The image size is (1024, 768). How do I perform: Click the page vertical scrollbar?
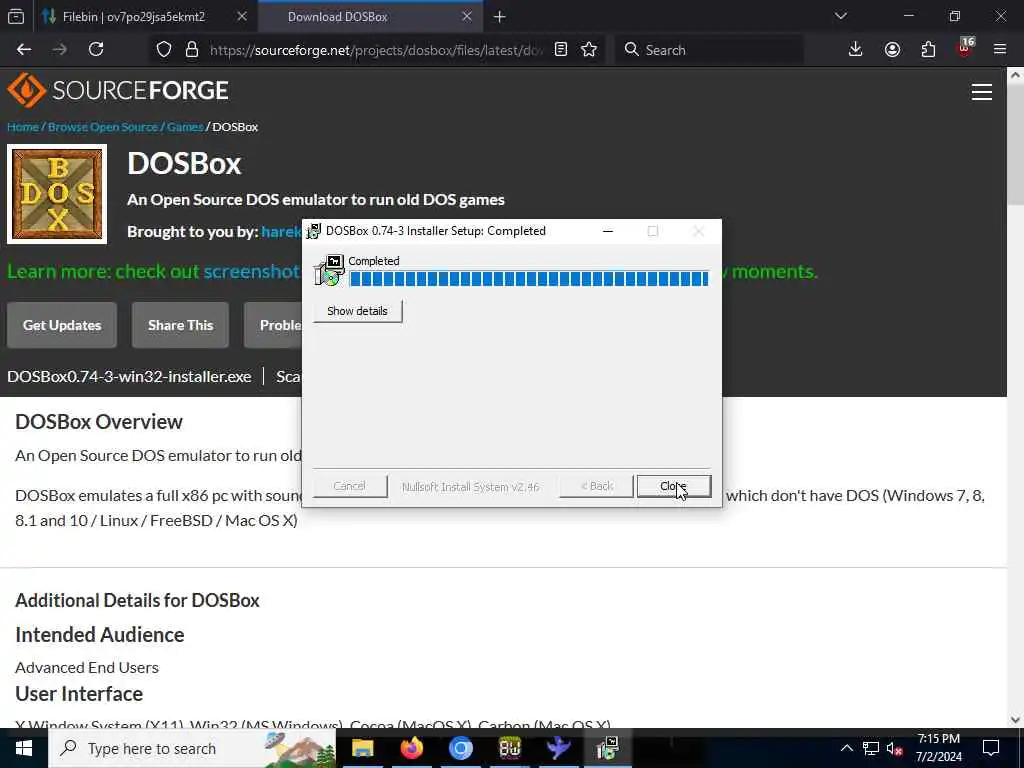(x=1016, y=397)
